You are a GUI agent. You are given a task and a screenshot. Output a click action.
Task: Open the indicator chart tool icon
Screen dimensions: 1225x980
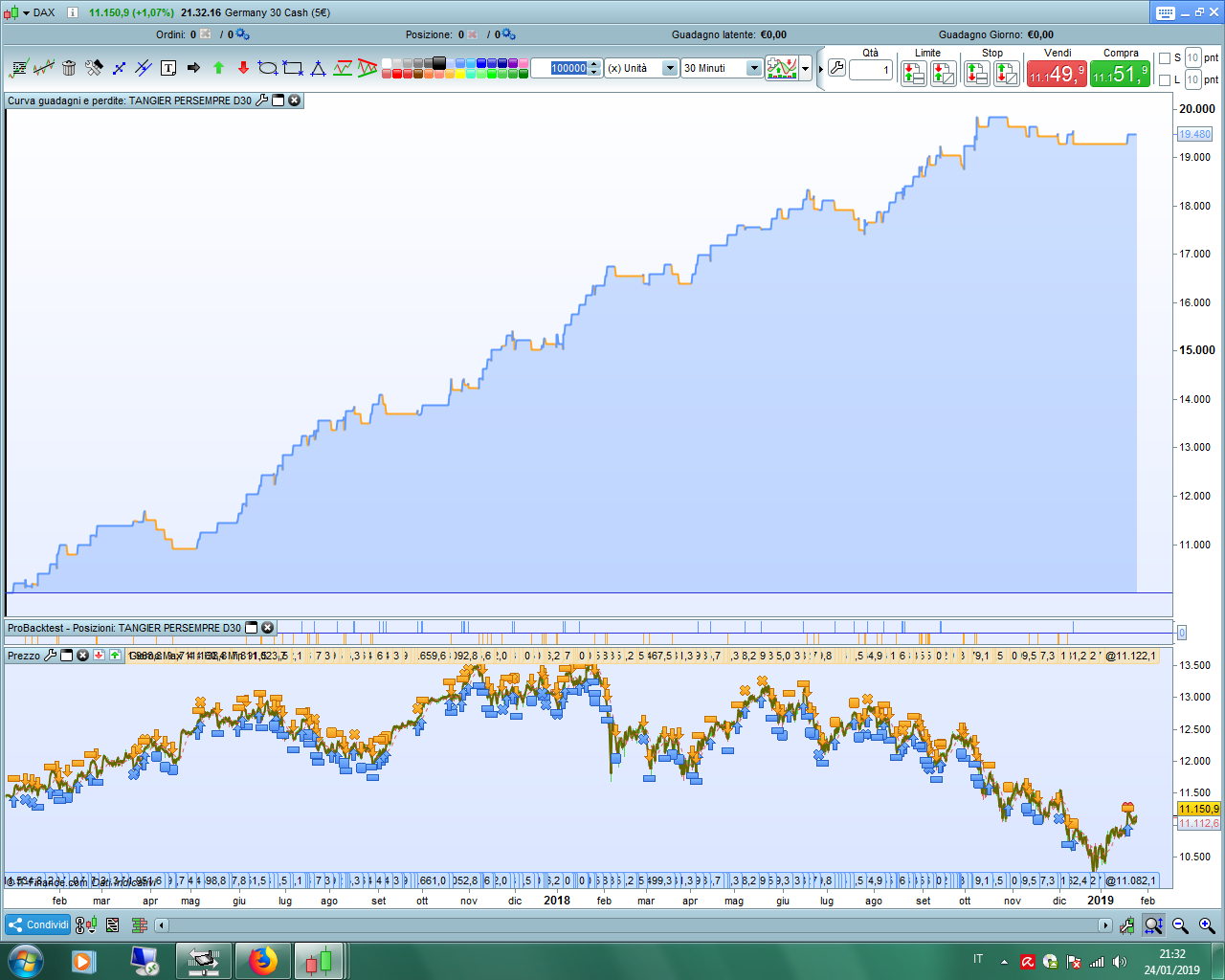pyautogui.click(x=19, y=68)
